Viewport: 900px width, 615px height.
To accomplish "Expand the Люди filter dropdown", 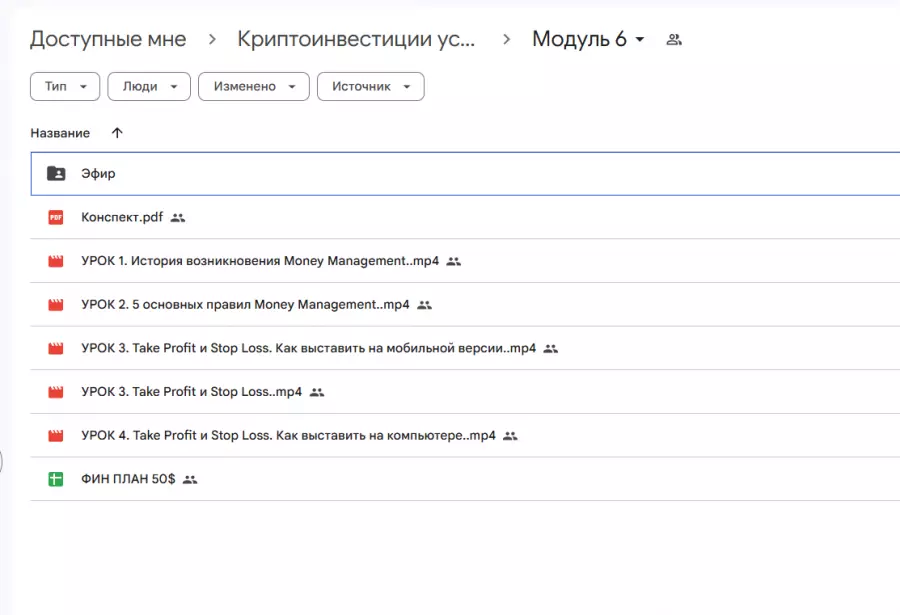I will pyautogui.click(x=149, y=87).
